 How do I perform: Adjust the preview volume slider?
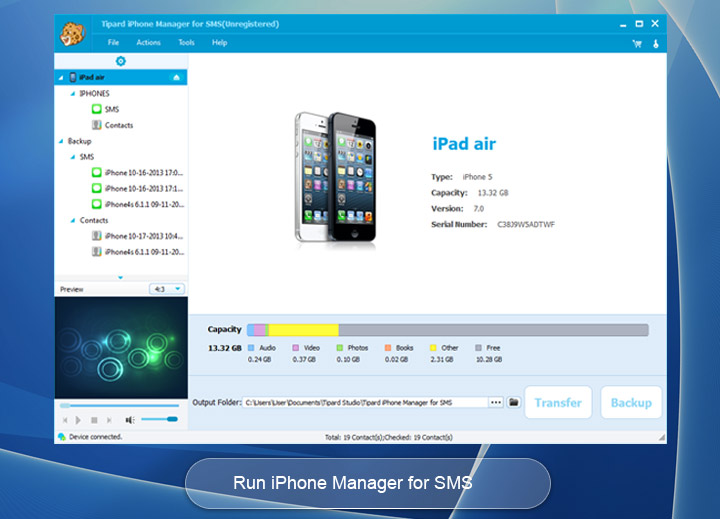159,419
